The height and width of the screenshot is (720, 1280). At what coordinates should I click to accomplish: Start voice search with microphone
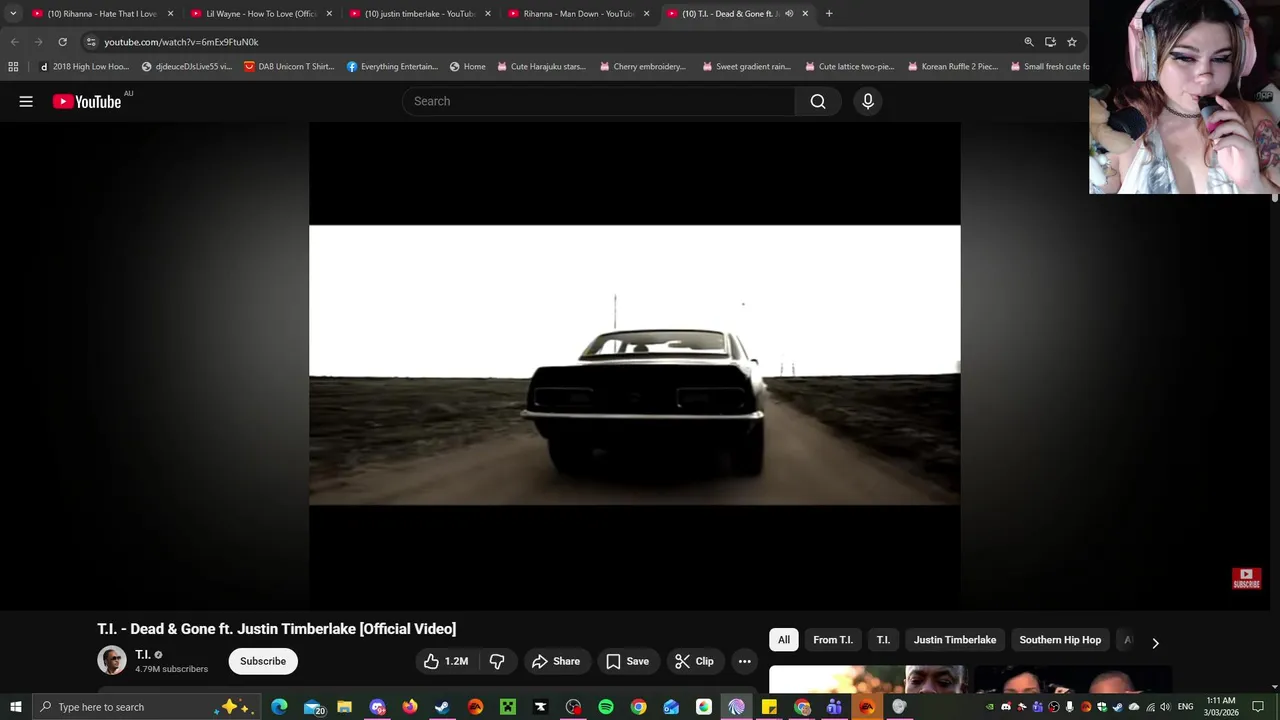pos(868,101)
